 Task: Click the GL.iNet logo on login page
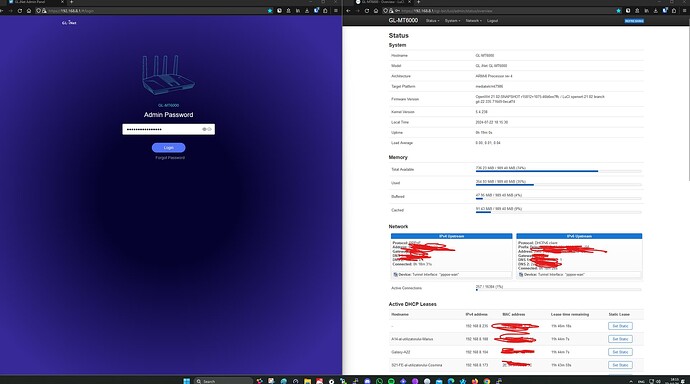coord(69,22)
